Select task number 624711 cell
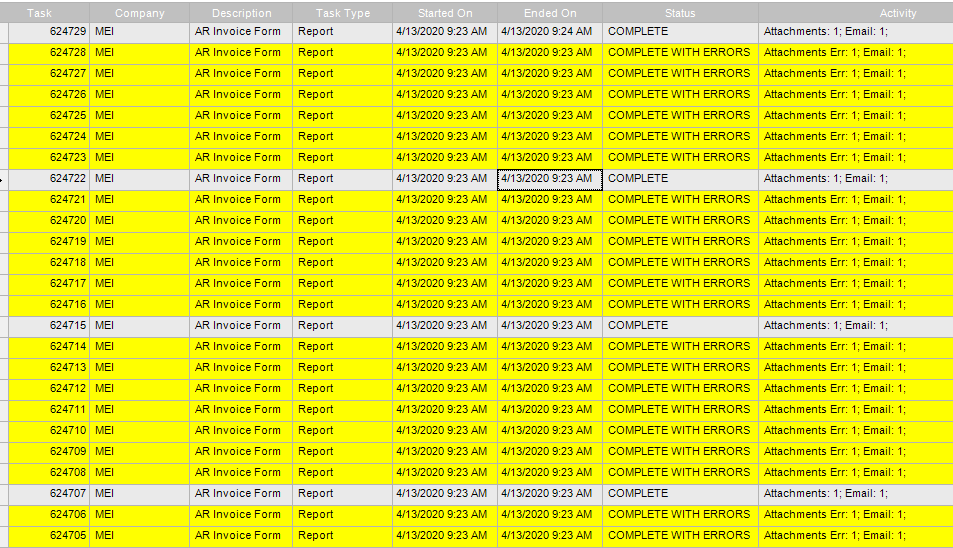This screenshot has width=953, height=548. click(x=49, y=409)
